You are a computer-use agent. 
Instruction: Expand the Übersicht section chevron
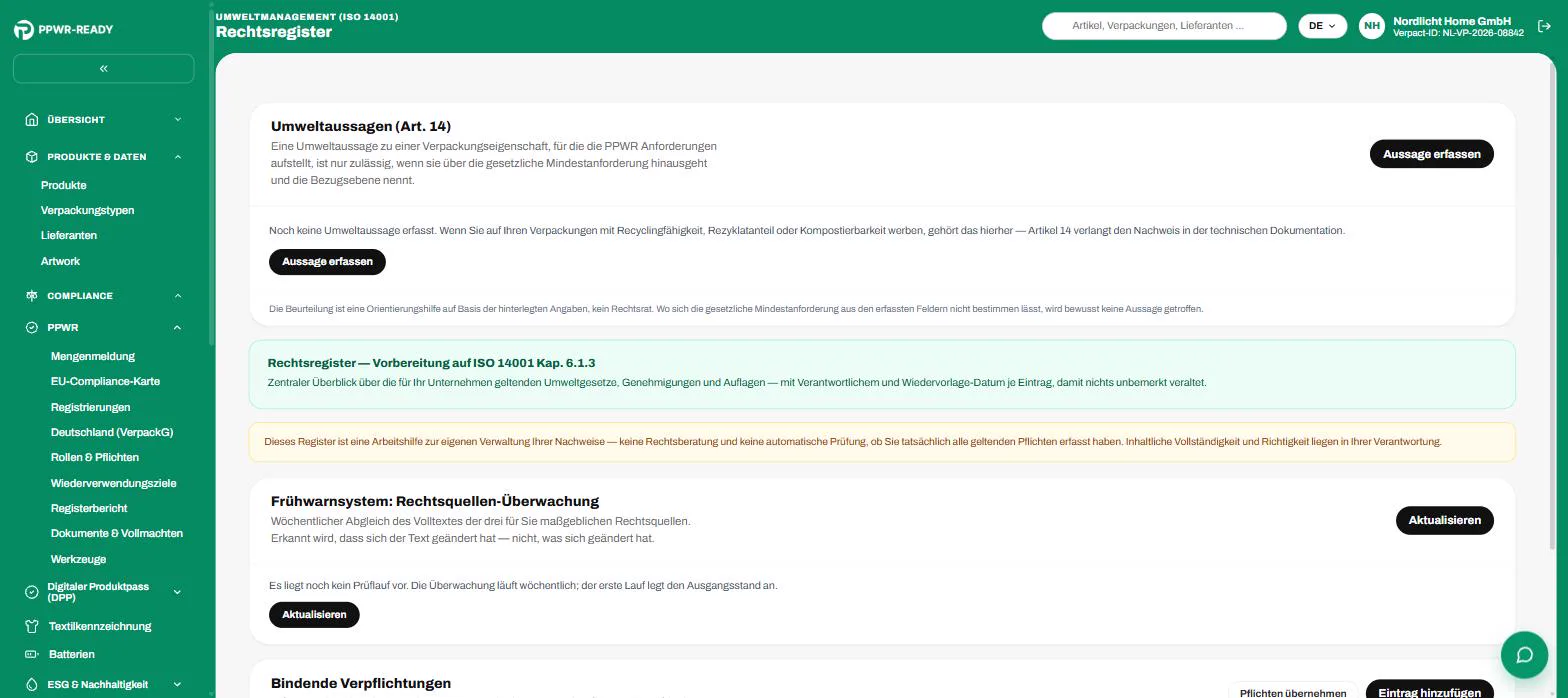[178, 120]
